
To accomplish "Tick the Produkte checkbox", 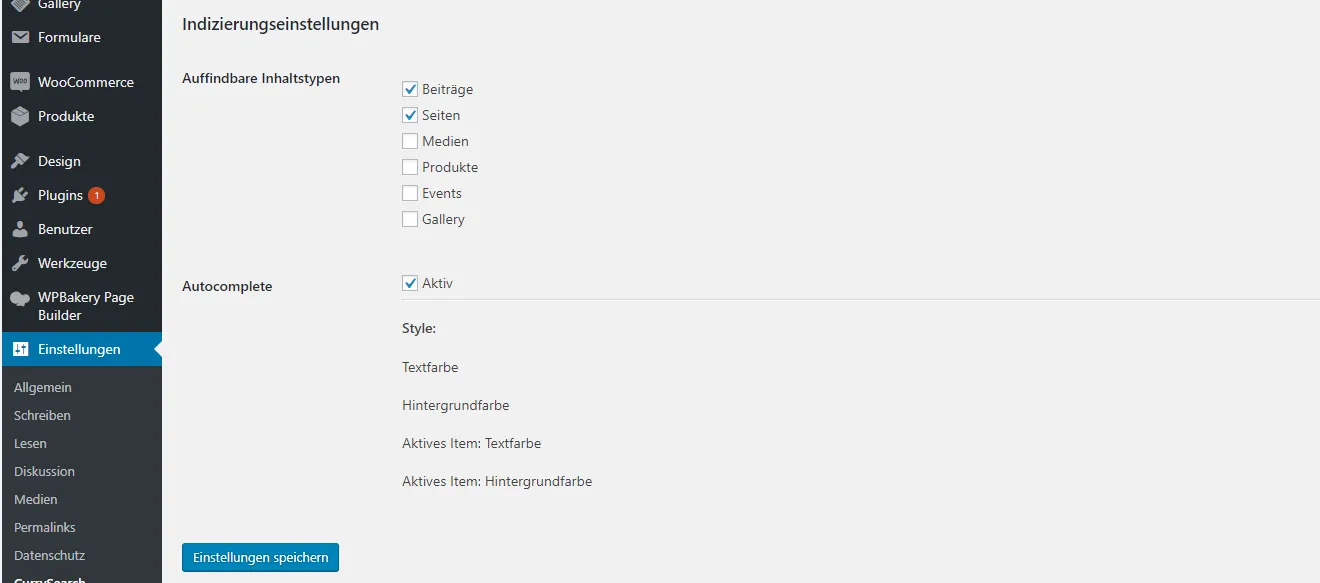I will [410, 167].
